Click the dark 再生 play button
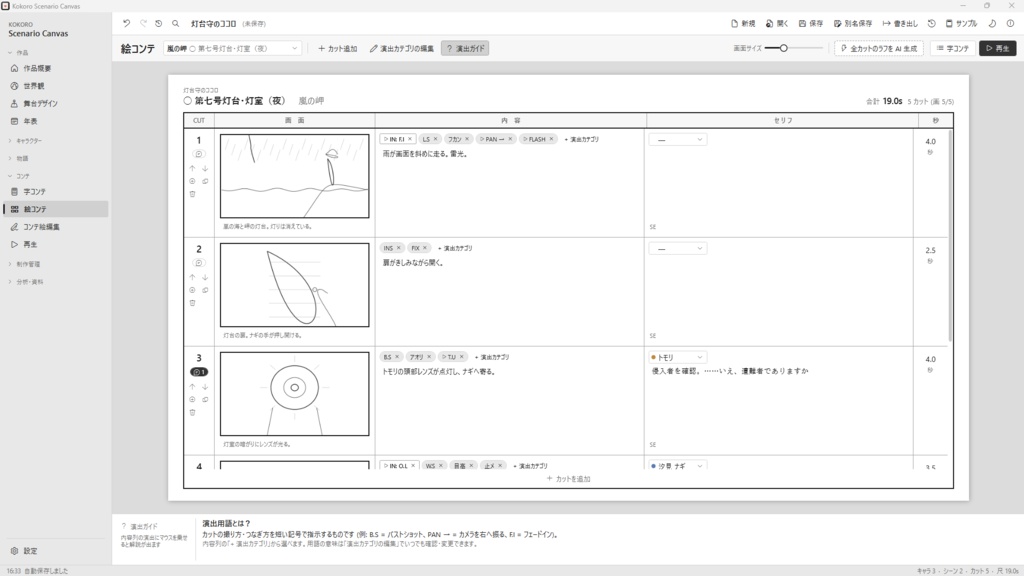1024x576 pixels. click(997, 48)
